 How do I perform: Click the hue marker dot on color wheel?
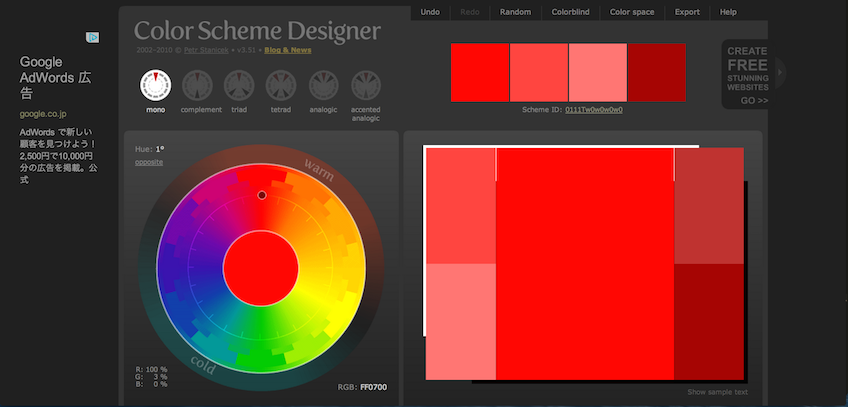tap(262, 195)
